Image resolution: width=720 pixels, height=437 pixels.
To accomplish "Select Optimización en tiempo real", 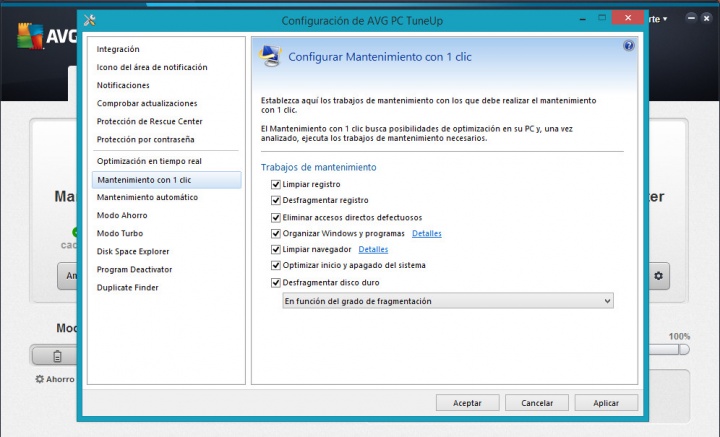I will (x=149, y=161).
